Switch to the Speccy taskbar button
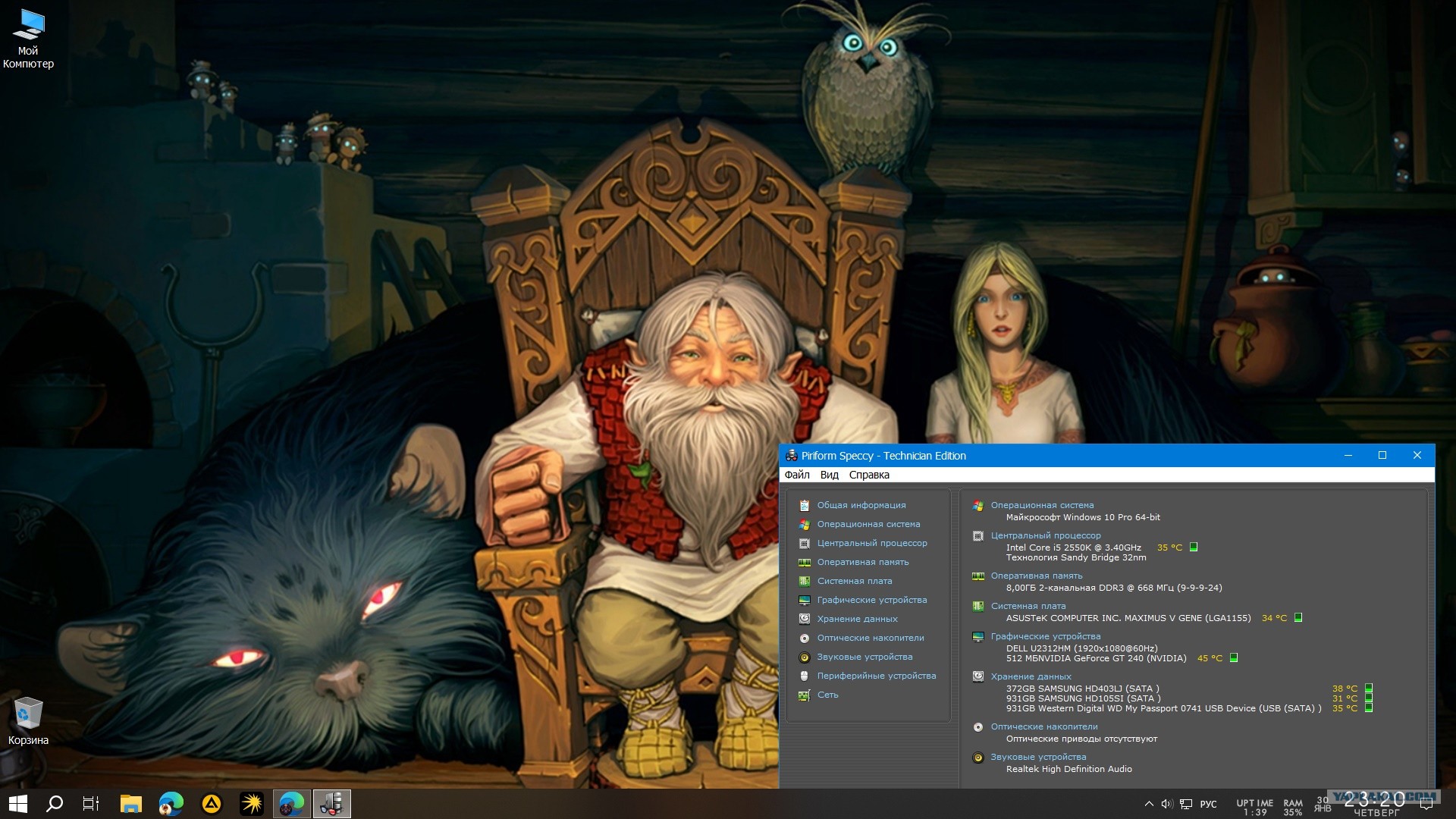Screen dimensions: 1456x819 coord(331,804)
